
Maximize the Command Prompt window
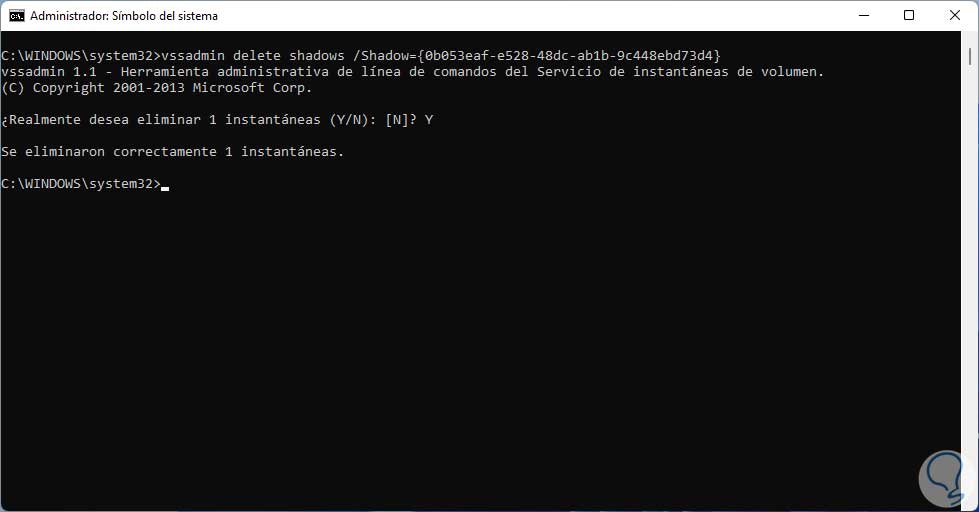(908, 16)
